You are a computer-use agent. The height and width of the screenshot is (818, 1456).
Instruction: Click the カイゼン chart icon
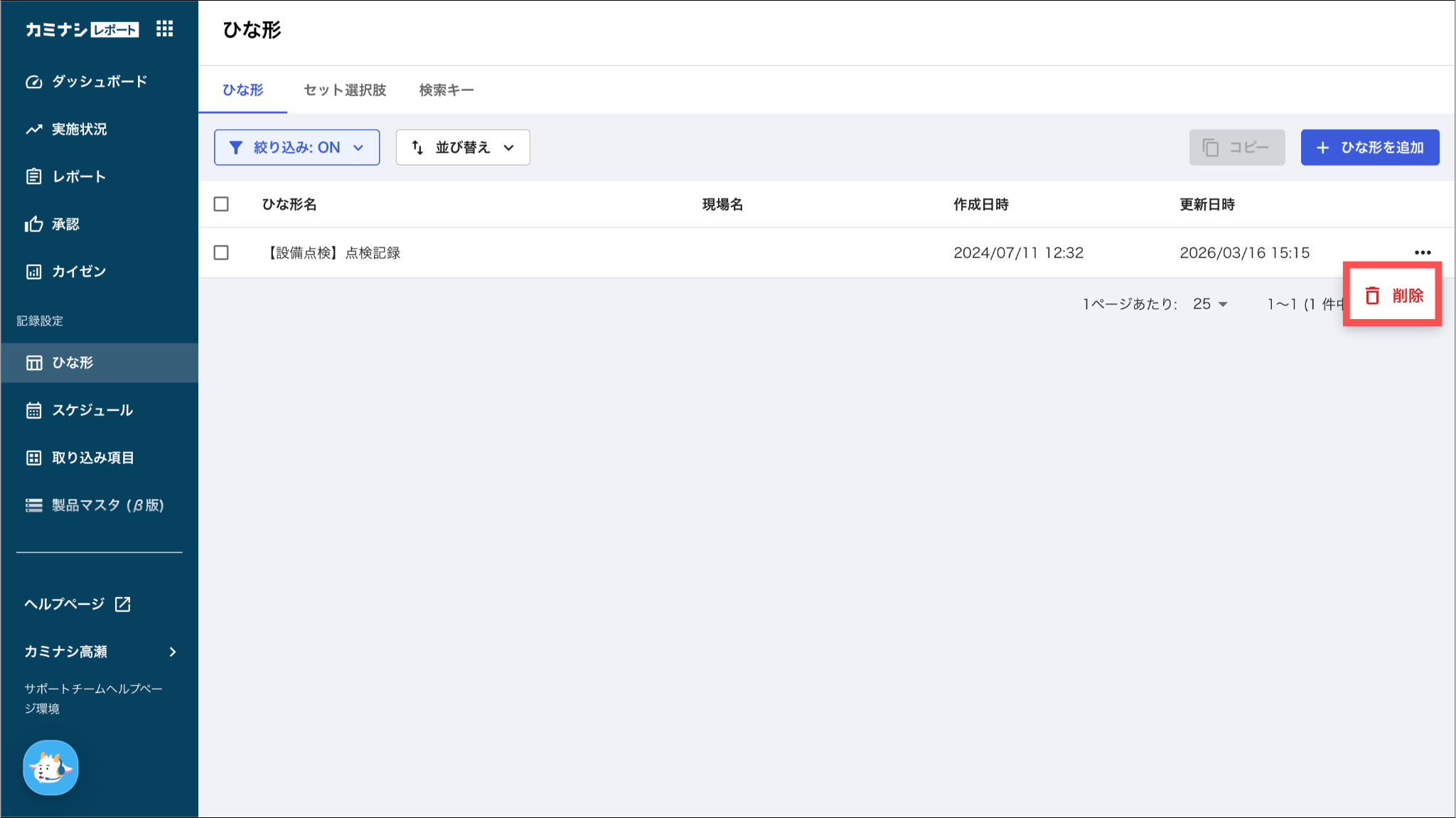pos(33,271)
